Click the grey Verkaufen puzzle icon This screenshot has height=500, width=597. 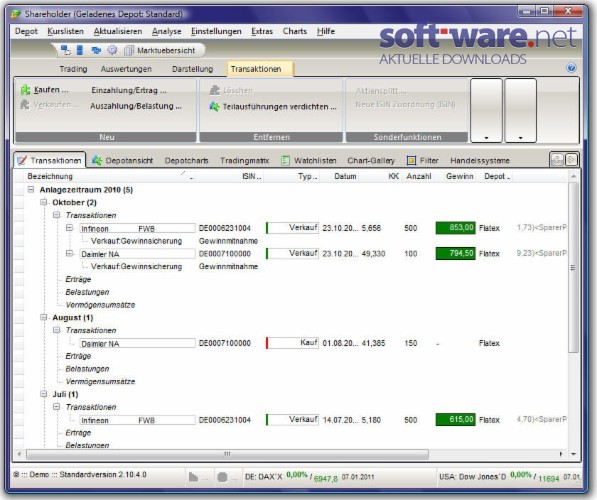click(x=25, y=104)
